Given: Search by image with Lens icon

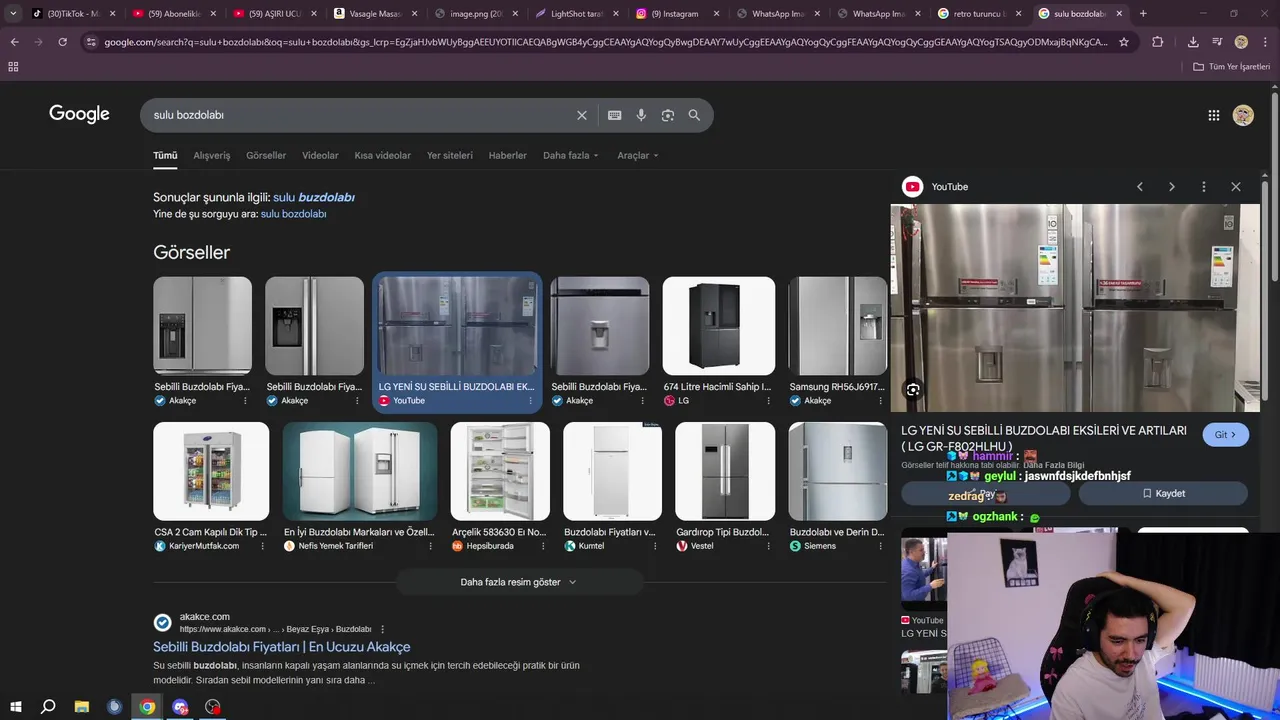Looking at the screenshot, I should [668, 115].
